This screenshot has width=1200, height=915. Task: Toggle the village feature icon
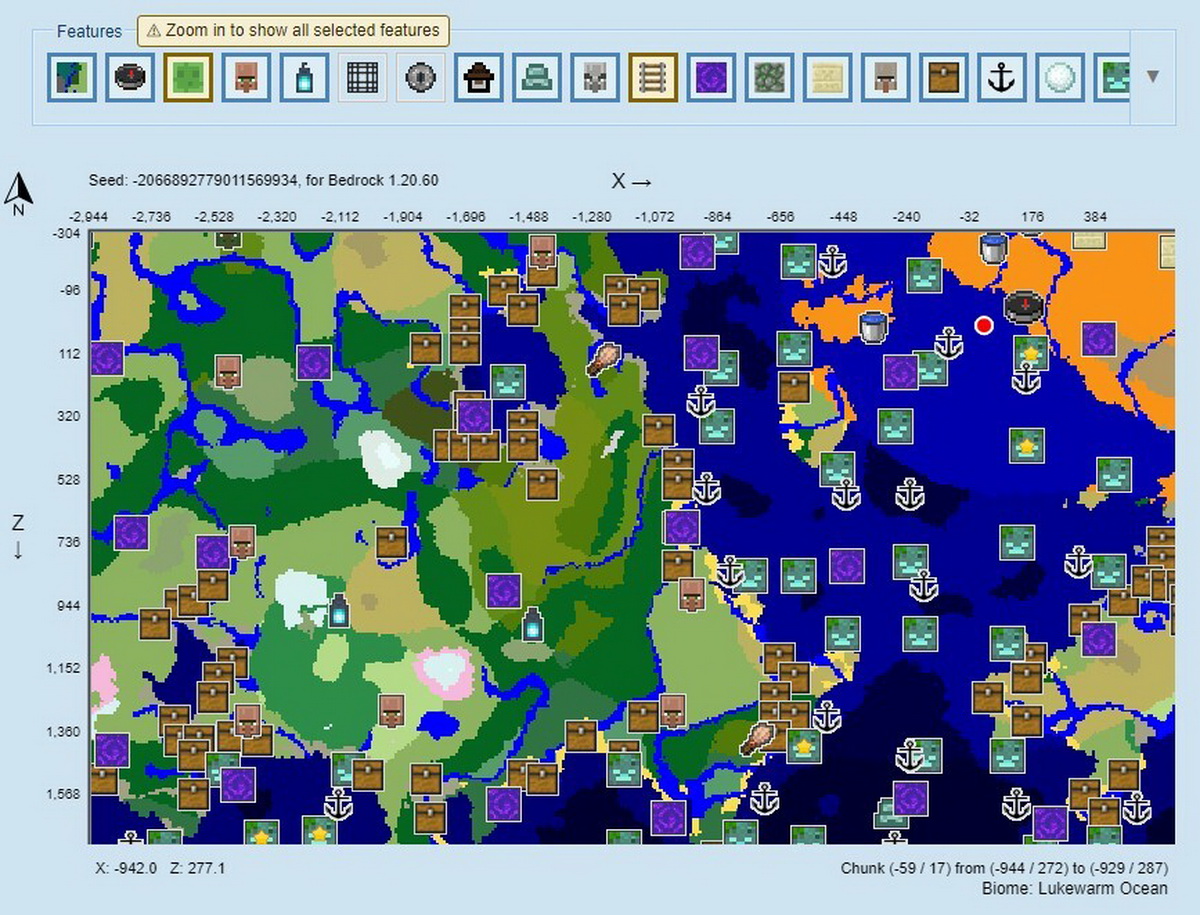pos(245,77)
